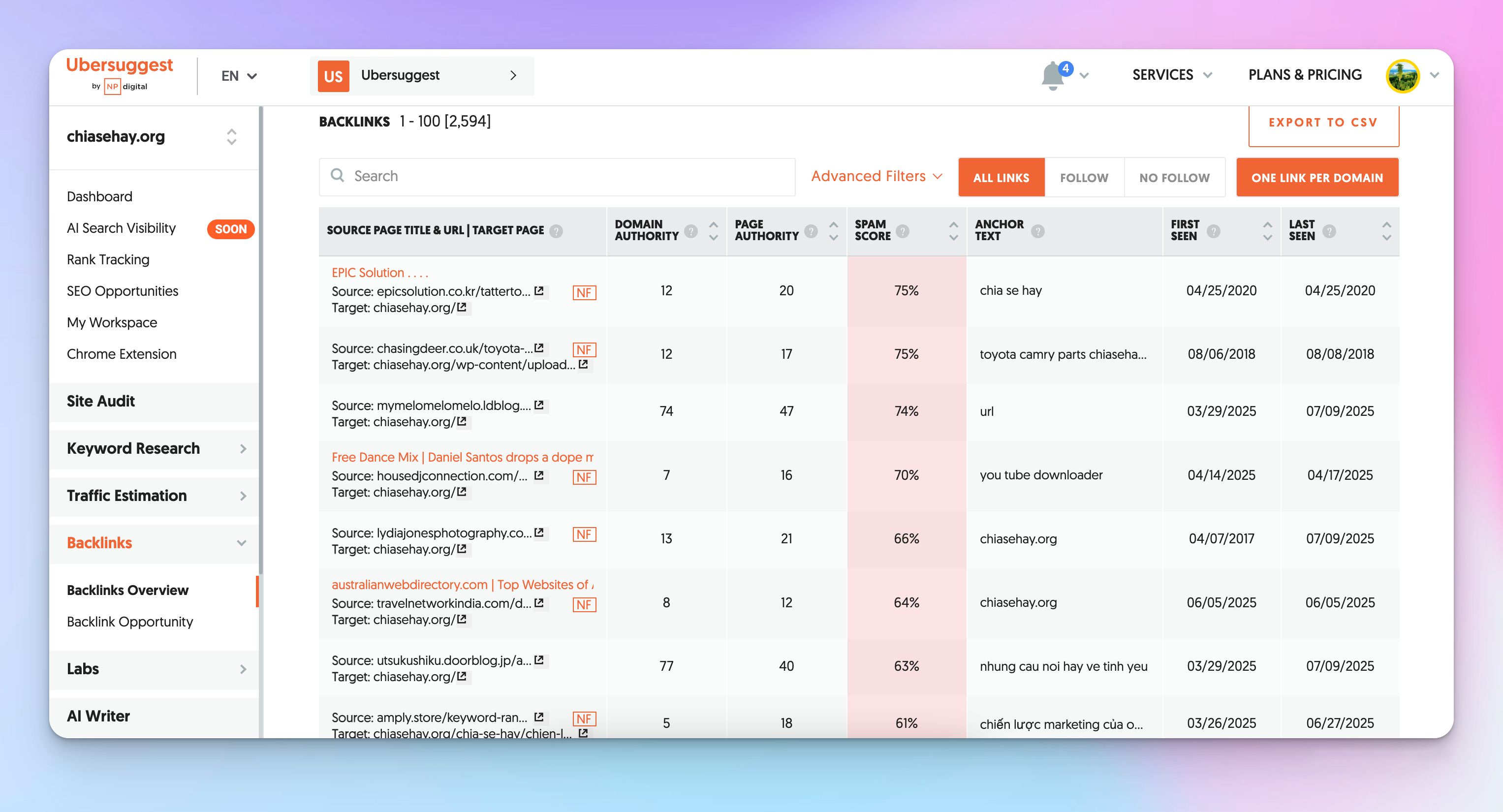Open the EN language dropdown
This screenshot has height=812, width=1503.
[239, 76]
